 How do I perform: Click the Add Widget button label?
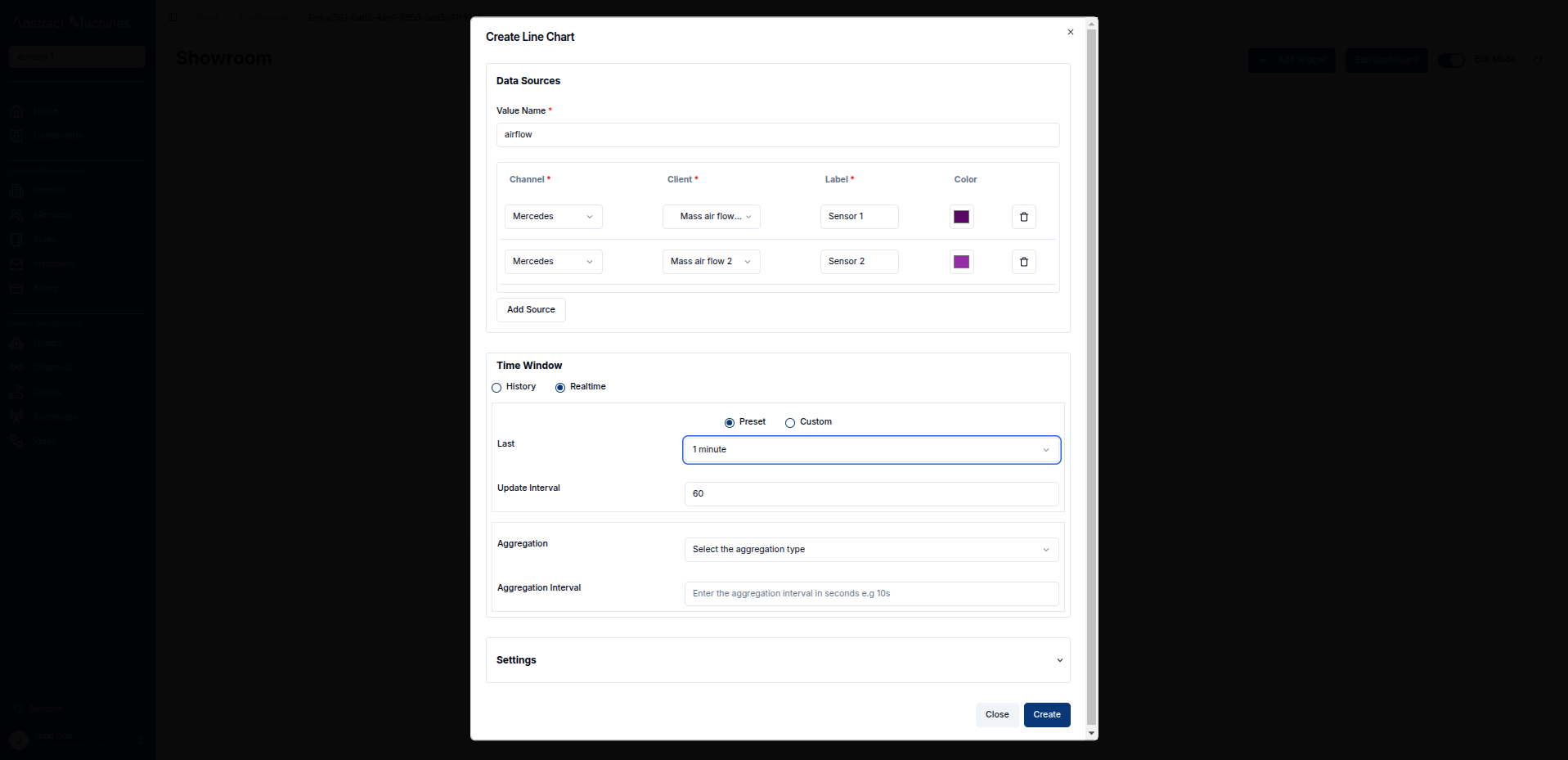tap(1301, 60)
